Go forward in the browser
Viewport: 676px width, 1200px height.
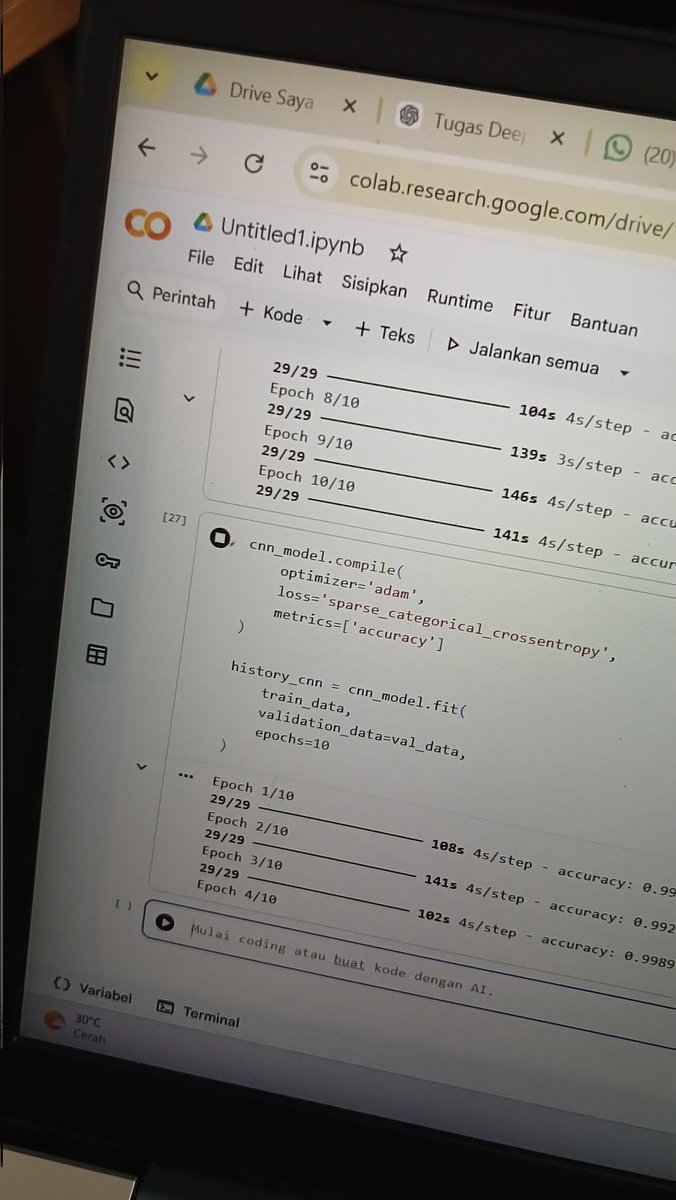click(199, 155)
